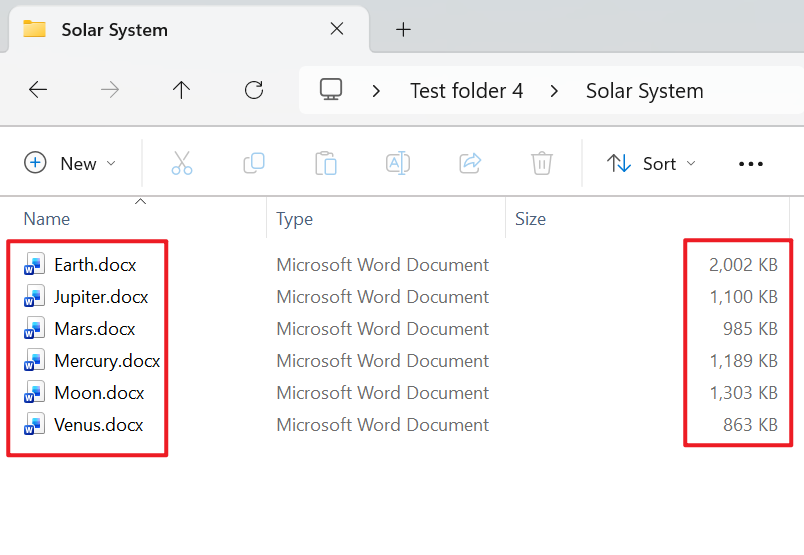
Task: Open the See more ellipsis menu
Action: click(x=750, y=164)
